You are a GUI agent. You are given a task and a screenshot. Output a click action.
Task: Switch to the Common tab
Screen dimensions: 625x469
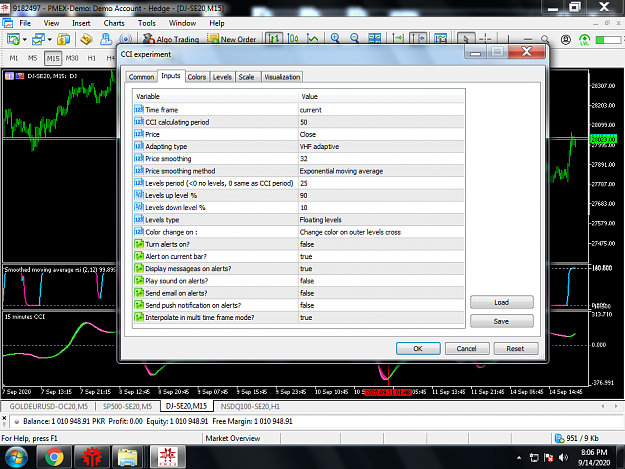click(141, 77)
